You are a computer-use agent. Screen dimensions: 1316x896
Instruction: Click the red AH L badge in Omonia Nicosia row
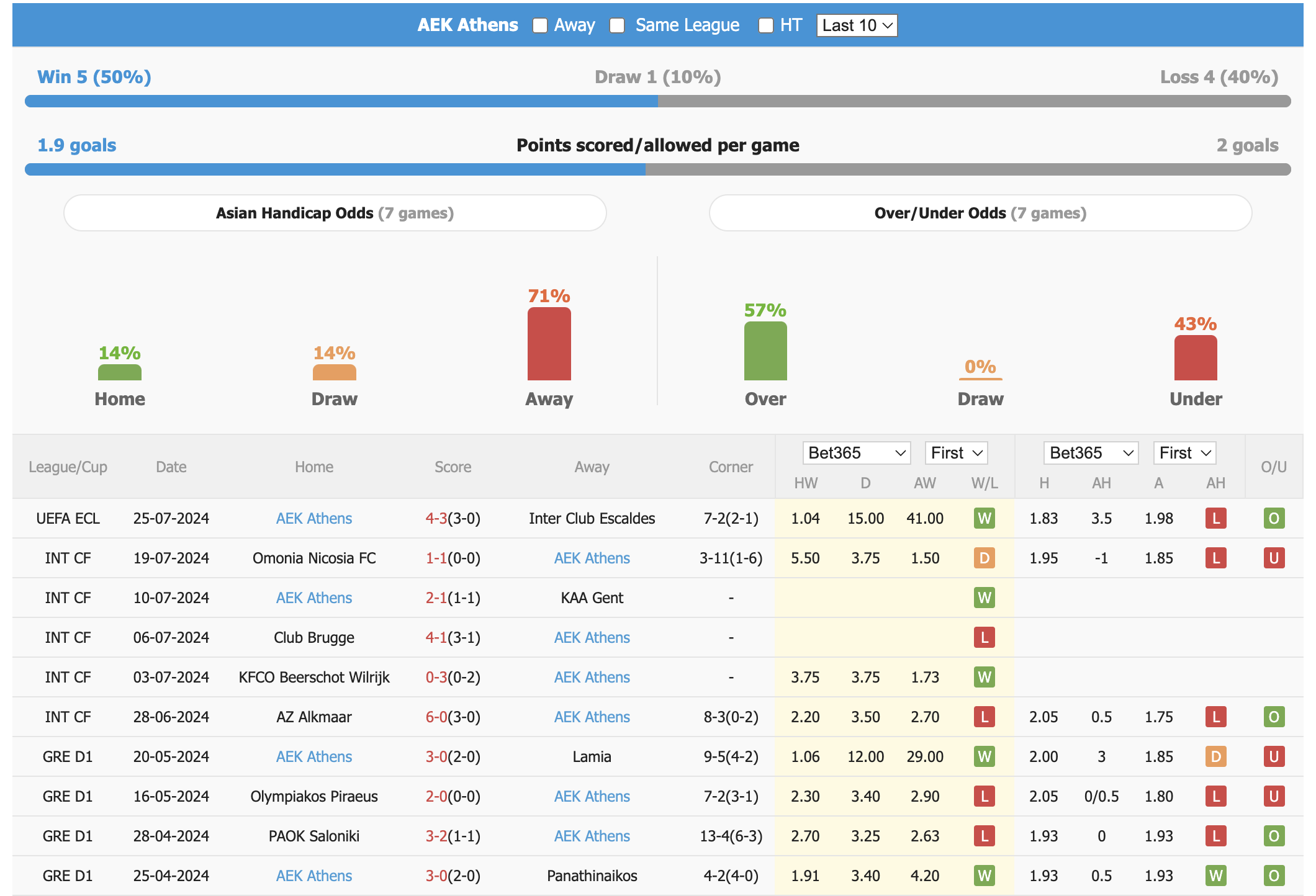point(1216,558)
